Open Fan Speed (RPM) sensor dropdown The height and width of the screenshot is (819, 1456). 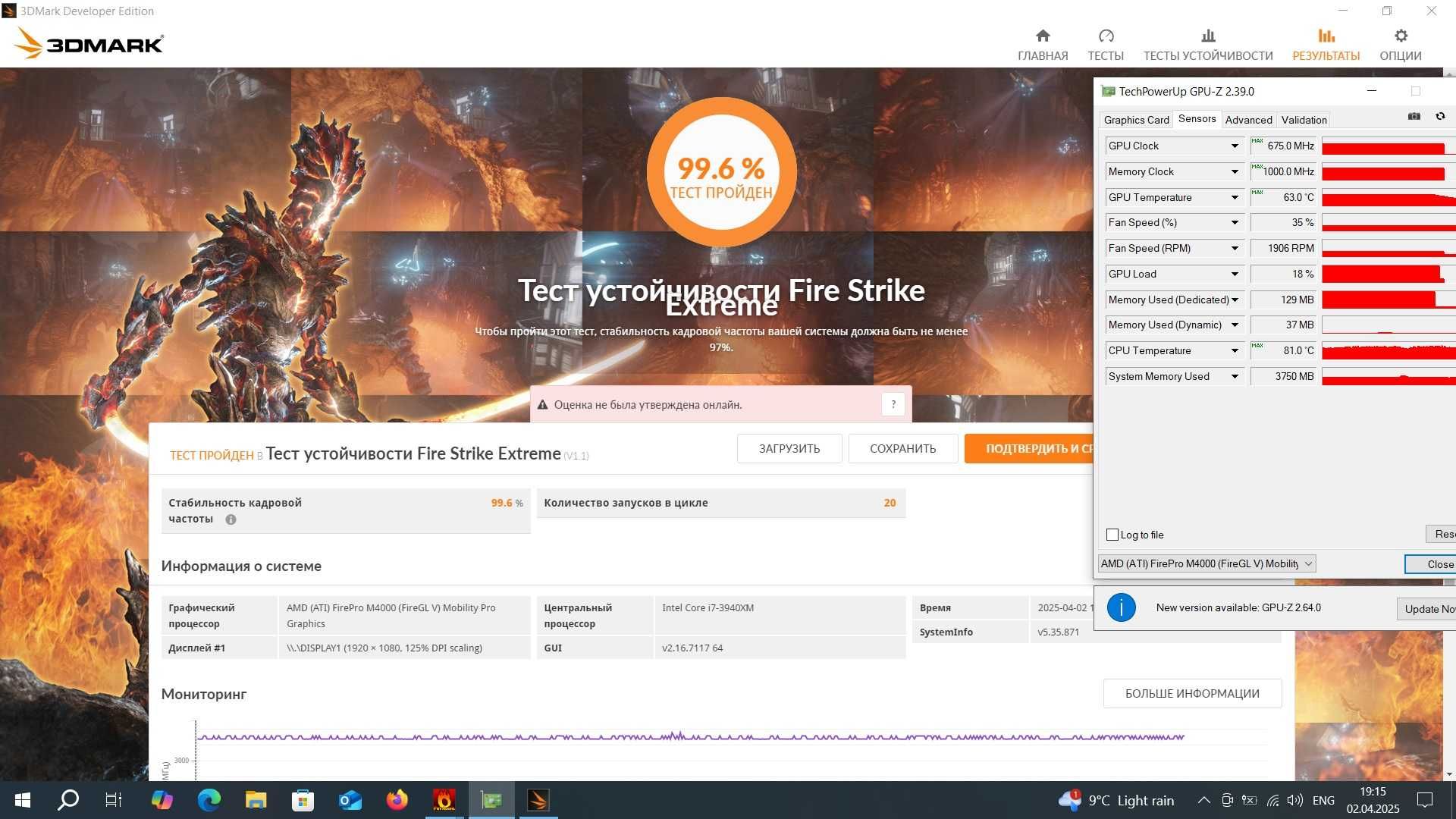pyautogui.click(x=1235, y=248)
